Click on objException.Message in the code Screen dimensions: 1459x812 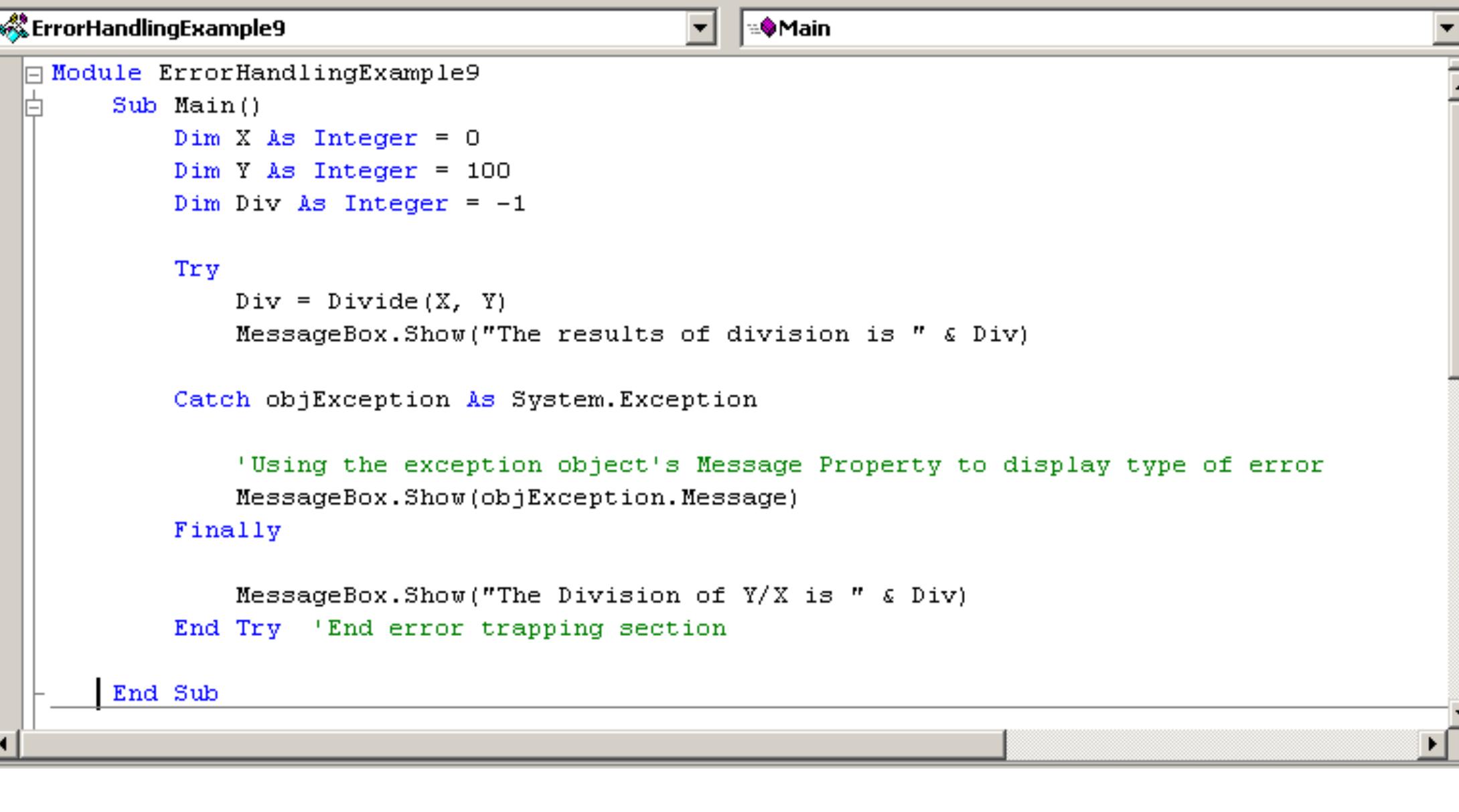[x=638, y=498]
